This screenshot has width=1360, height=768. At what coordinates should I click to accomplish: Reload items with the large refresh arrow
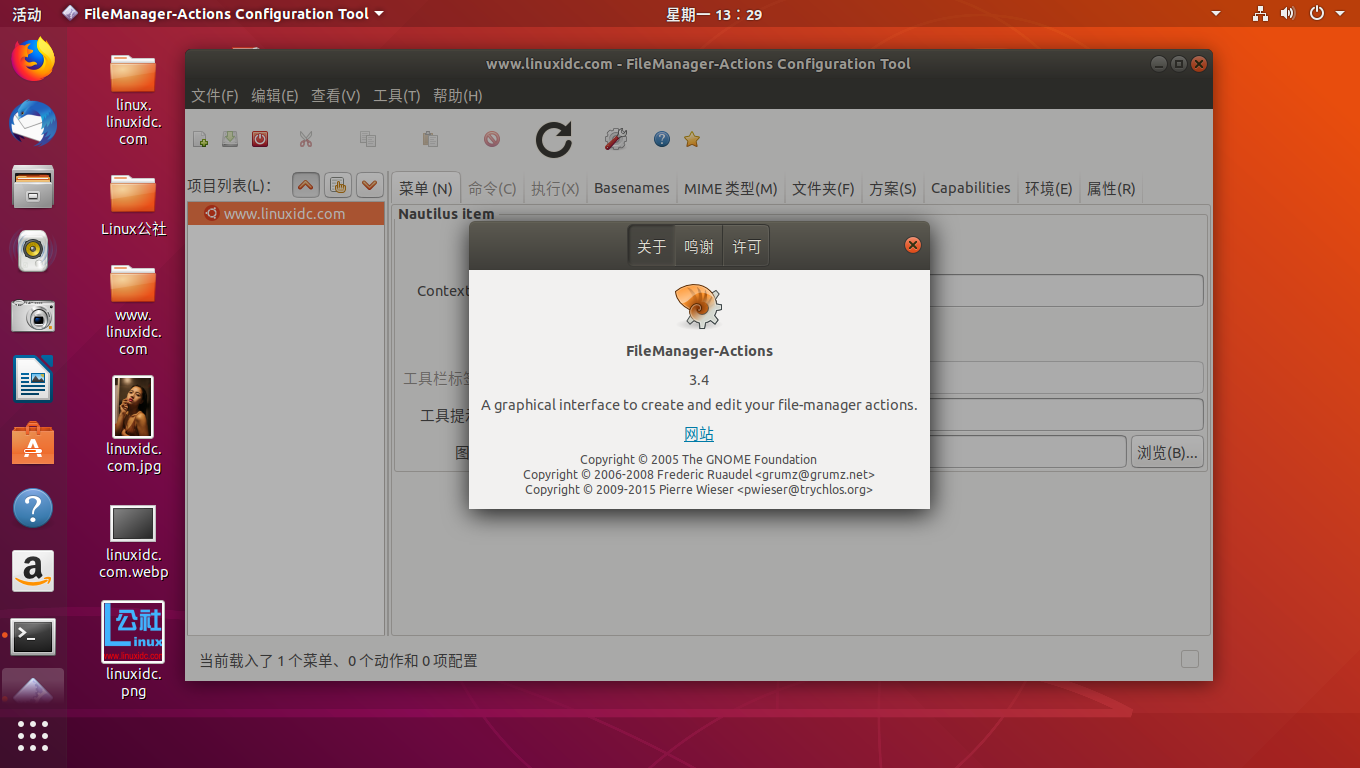point(554,139)
